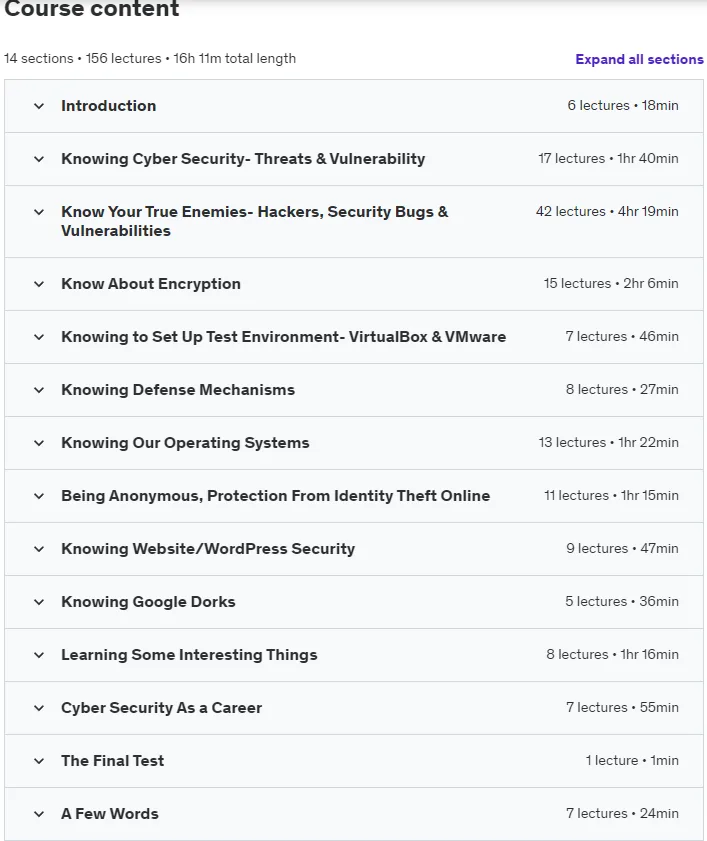The width and height of the screenshot is (707, 841).
Task: Click chevron beside Knowing to Set Up Test Environment
Action: tap(39, 337)
